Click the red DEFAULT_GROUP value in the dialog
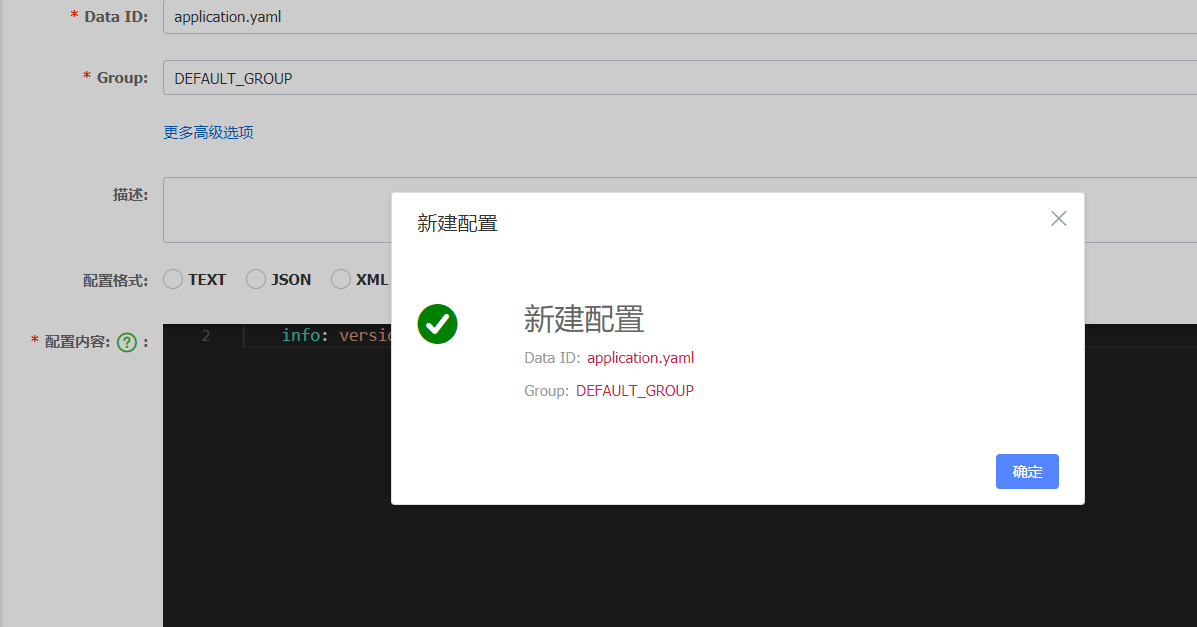 pyautogui.click(x=634, y=390)
